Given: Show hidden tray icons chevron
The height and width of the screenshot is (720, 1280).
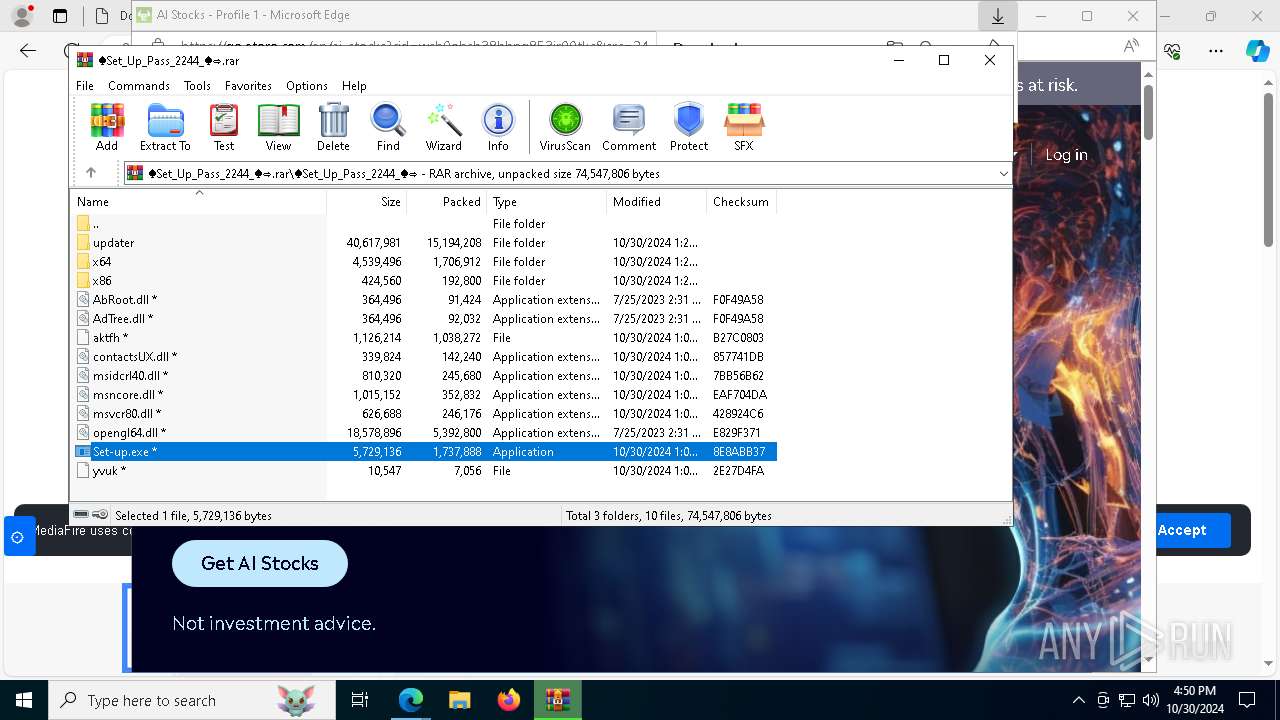Looking at the screenshot, I should point(1078,700).
